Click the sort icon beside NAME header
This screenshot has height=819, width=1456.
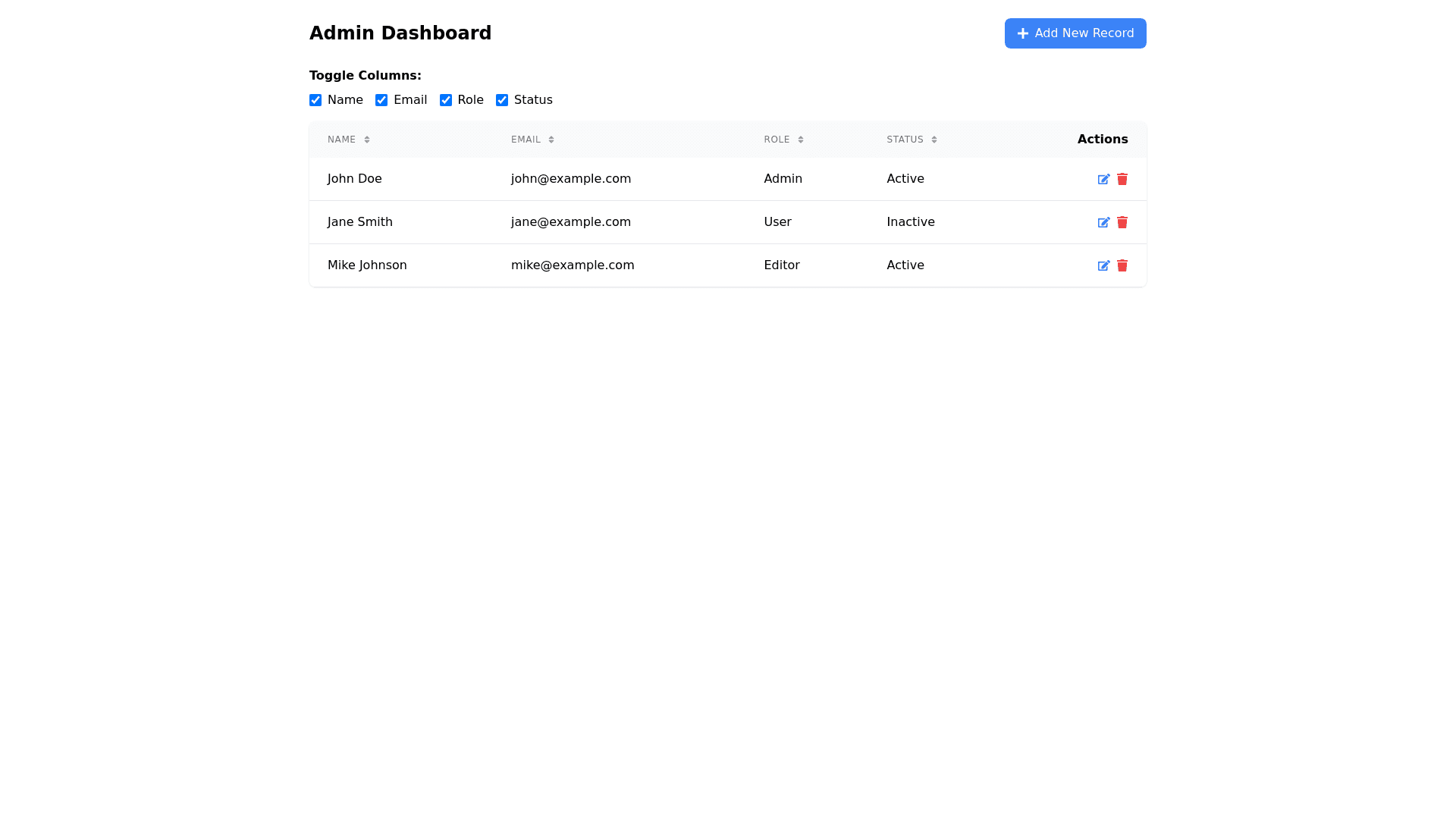(366, 140)
